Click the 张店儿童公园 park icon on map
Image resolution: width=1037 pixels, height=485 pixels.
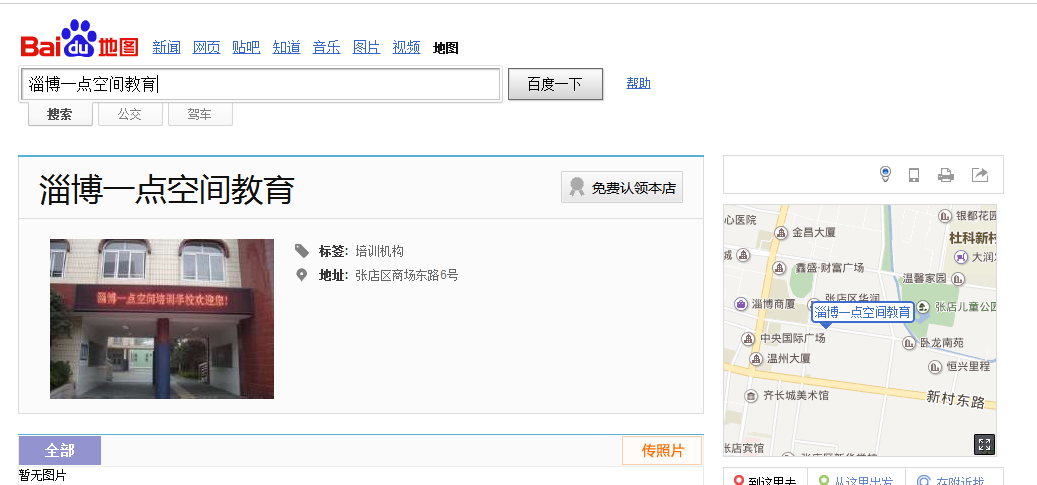point(923,307)
